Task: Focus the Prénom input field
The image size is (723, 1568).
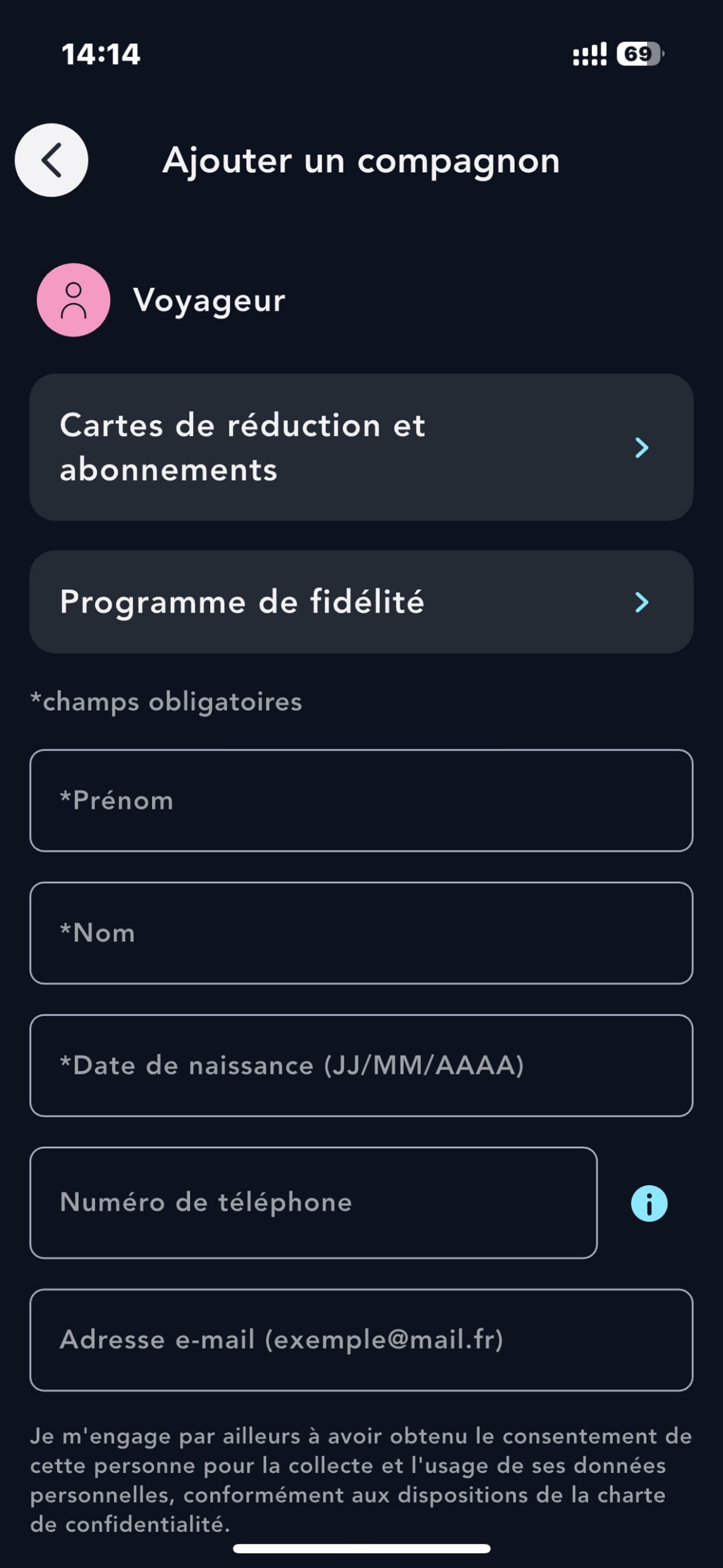Action: 361,800
